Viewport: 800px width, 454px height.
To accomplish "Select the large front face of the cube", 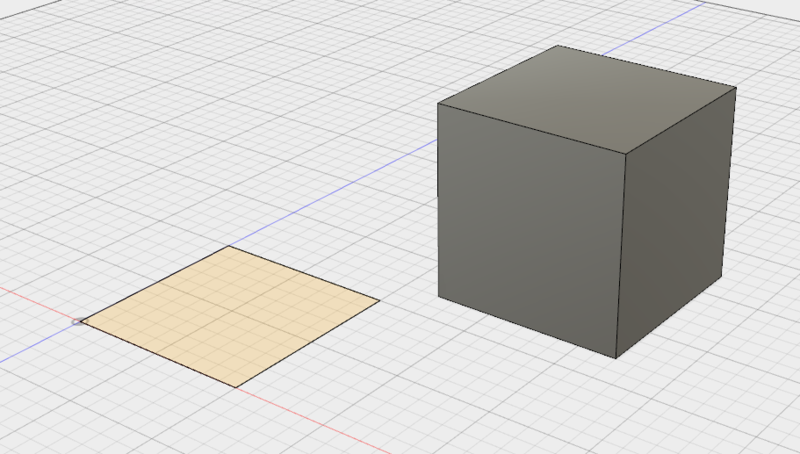I will click(x=531, y=230).
